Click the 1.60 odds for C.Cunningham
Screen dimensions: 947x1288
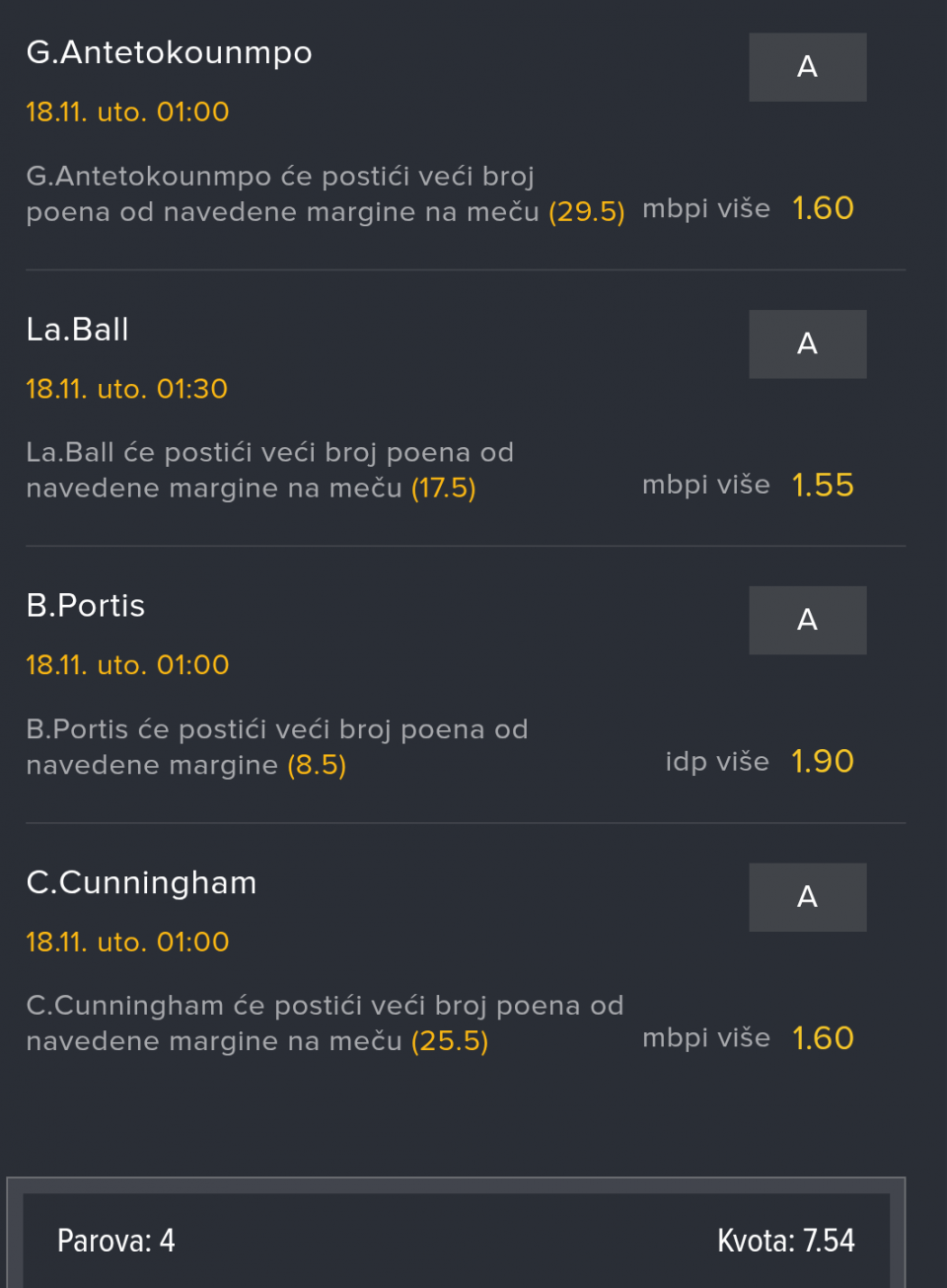(x=823, y=1038)
